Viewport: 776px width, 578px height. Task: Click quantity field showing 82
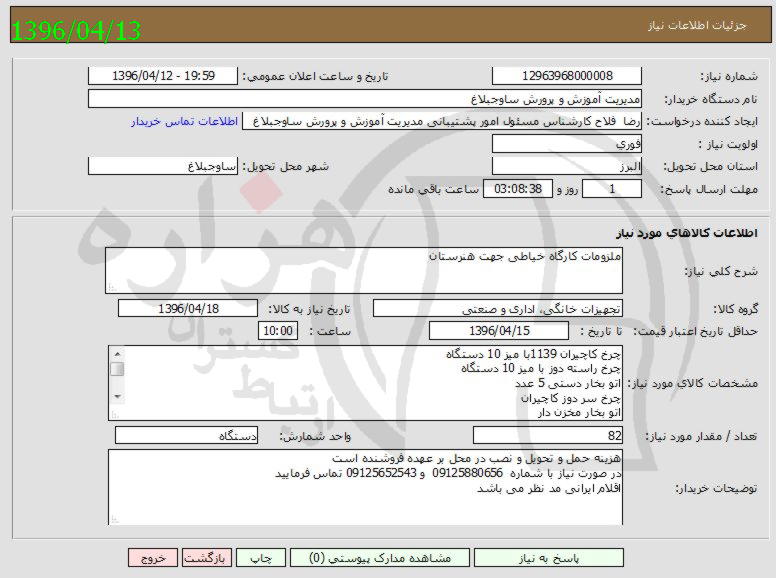[548, 435]
